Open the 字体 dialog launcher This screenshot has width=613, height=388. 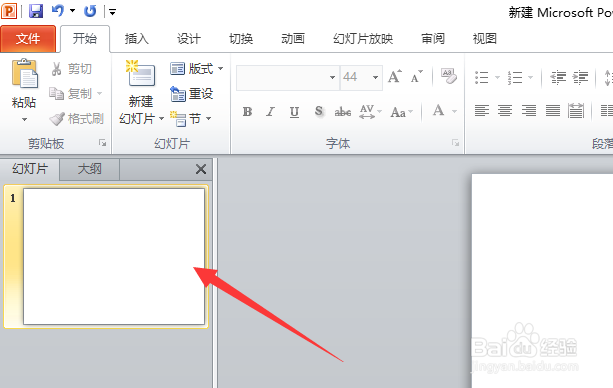(x=455, y=143)
